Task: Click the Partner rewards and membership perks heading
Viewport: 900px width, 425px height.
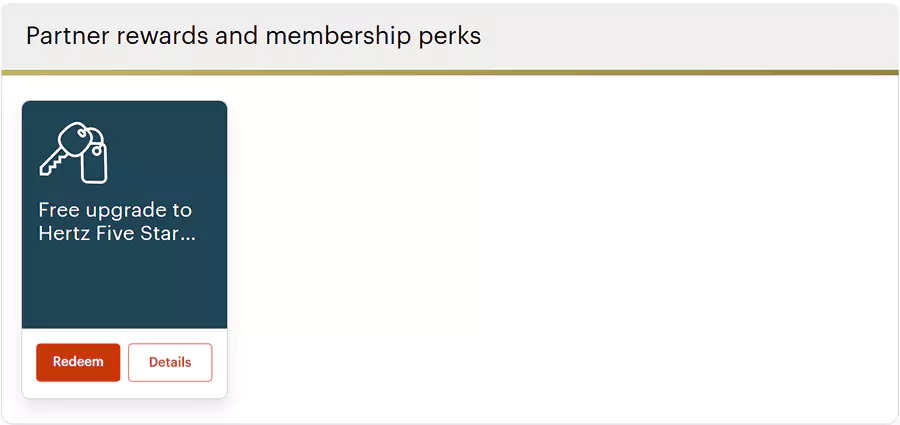Action: 253,36
